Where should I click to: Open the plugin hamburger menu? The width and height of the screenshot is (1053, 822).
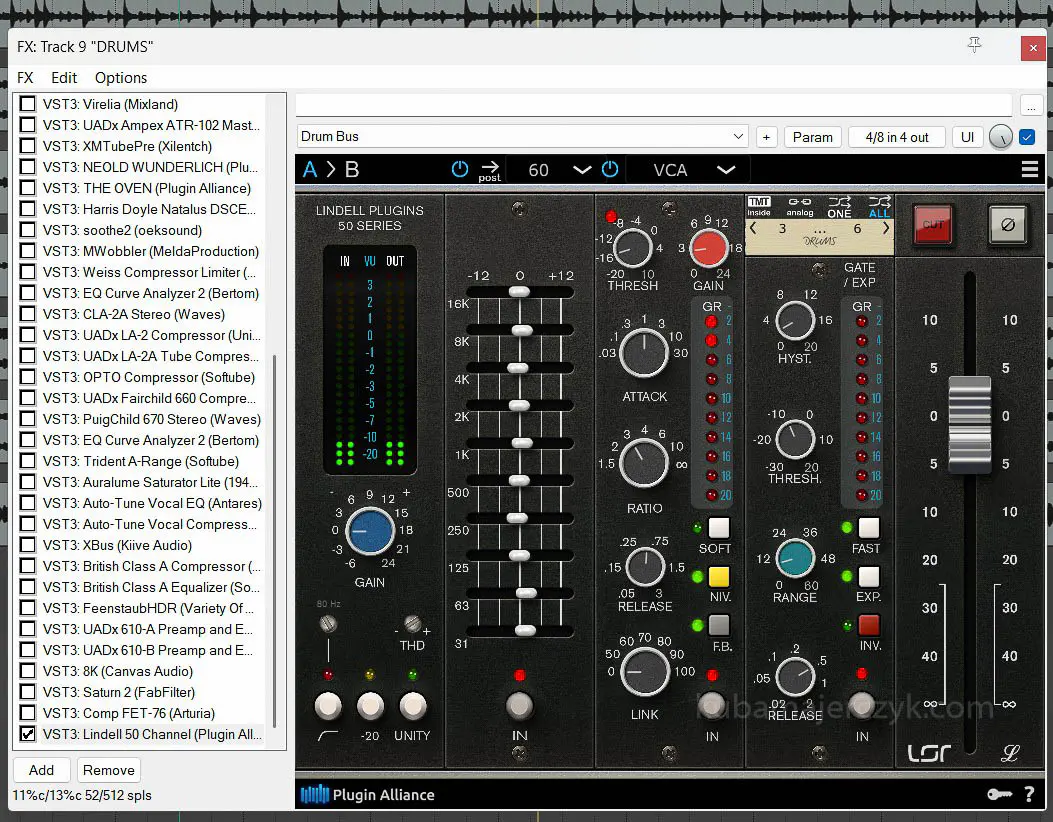point(1030,170)
